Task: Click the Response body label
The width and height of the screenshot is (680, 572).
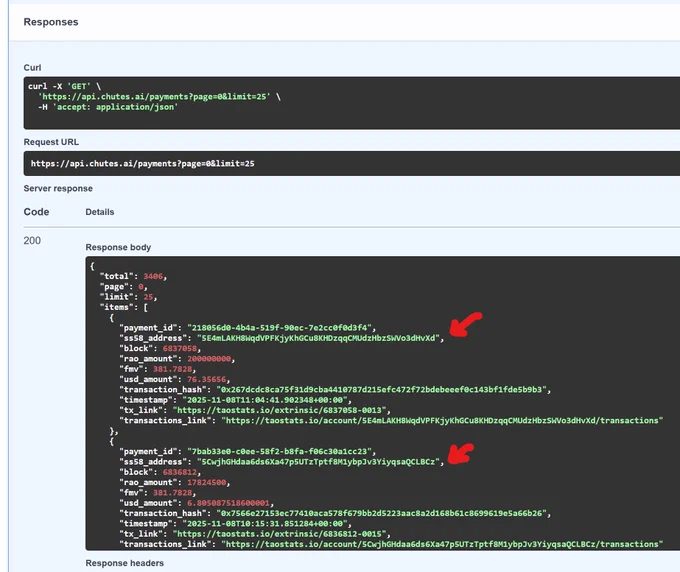Action: 118,247
